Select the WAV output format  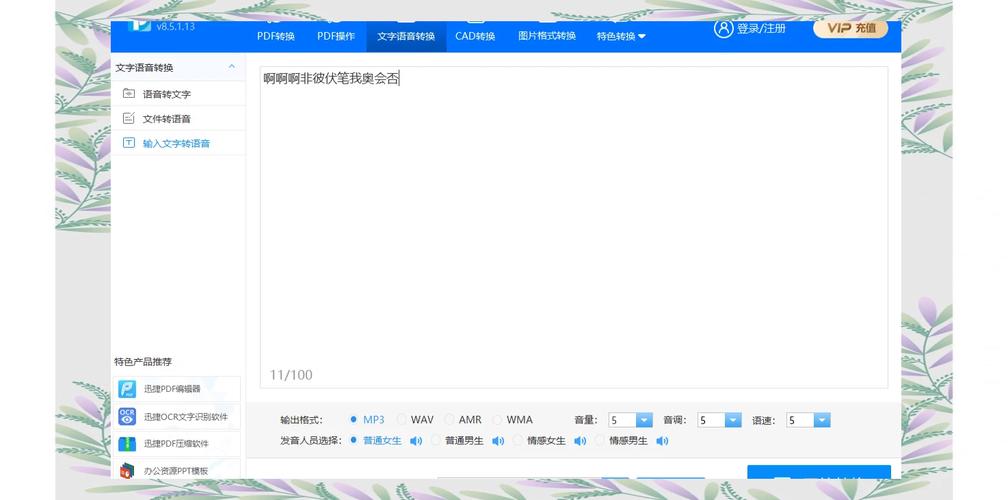click(416, 420)
